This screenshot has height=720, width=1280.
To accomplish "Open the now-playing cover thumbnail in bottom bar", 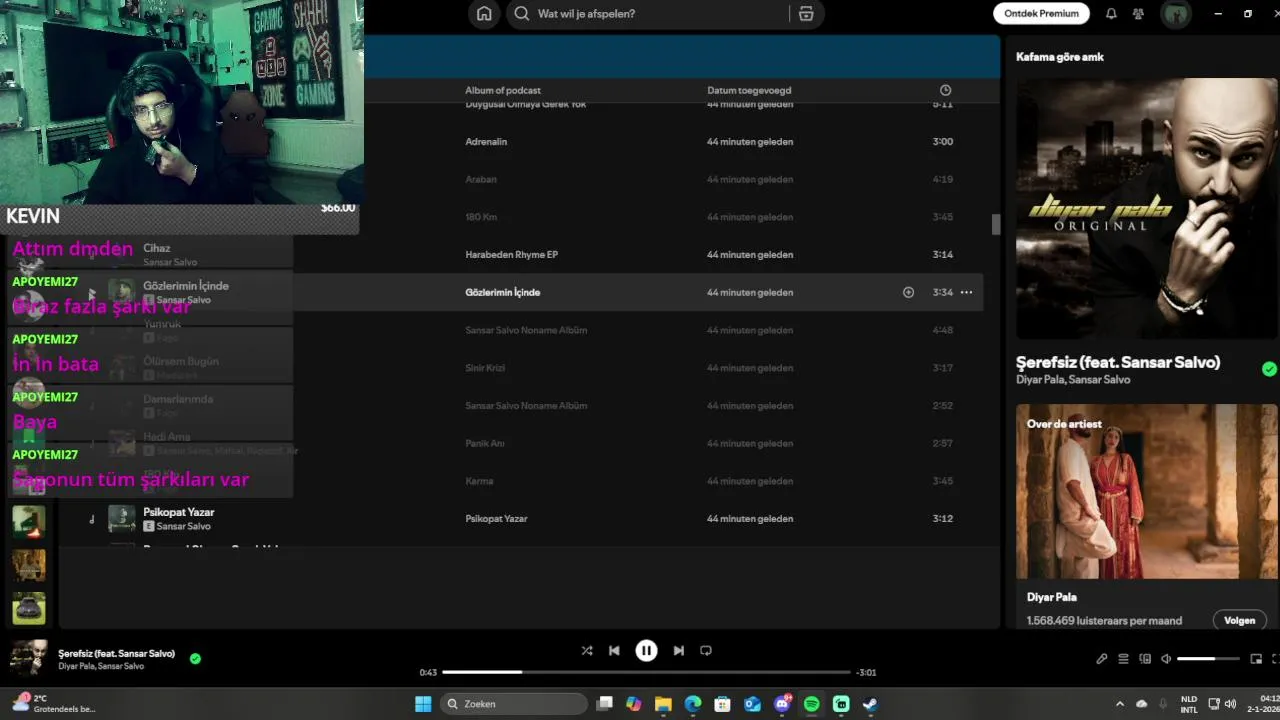I will click(x=28, y=658).
